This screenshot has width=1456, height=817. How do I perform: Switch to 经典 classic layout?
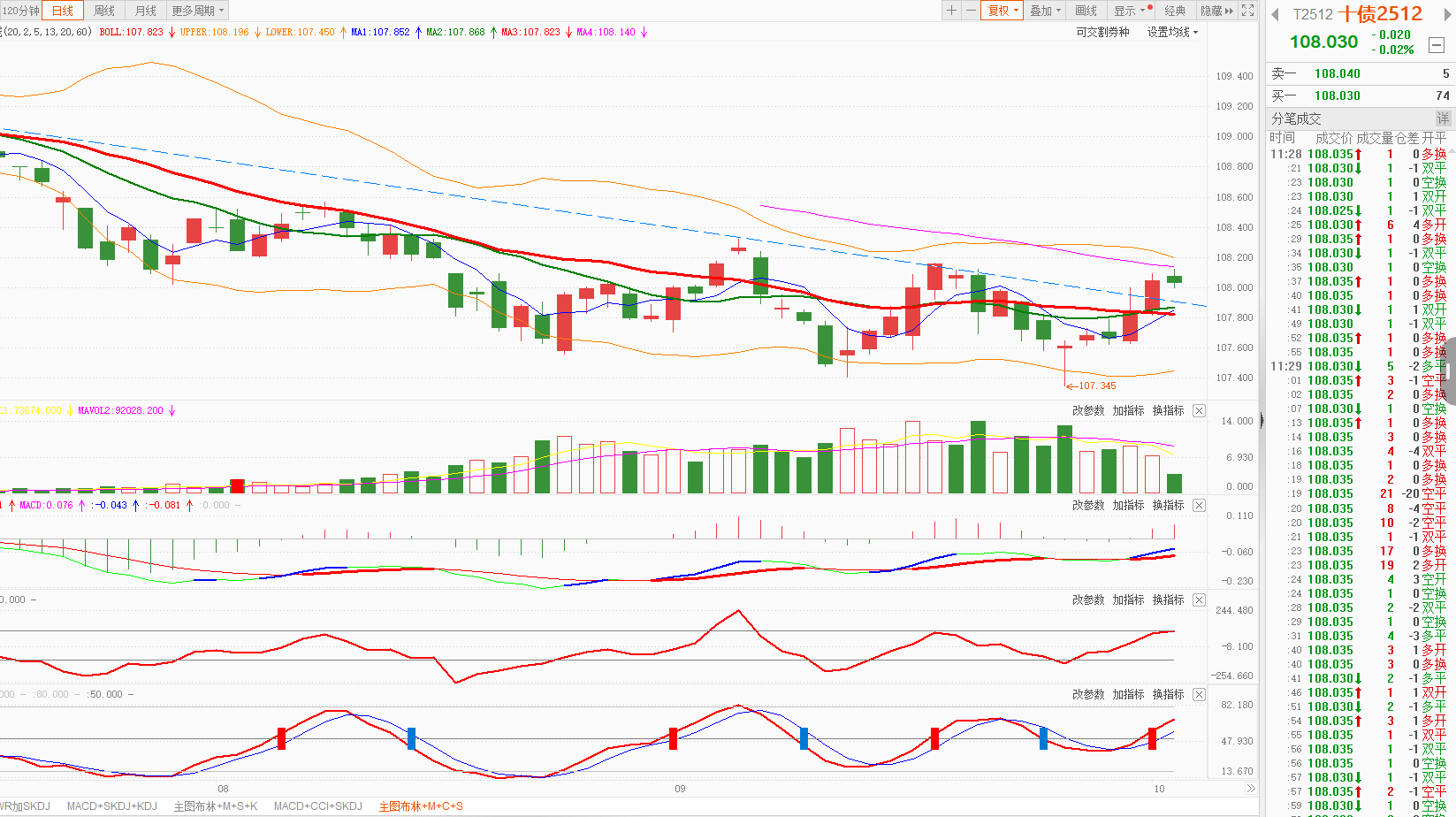(1175, 11)
